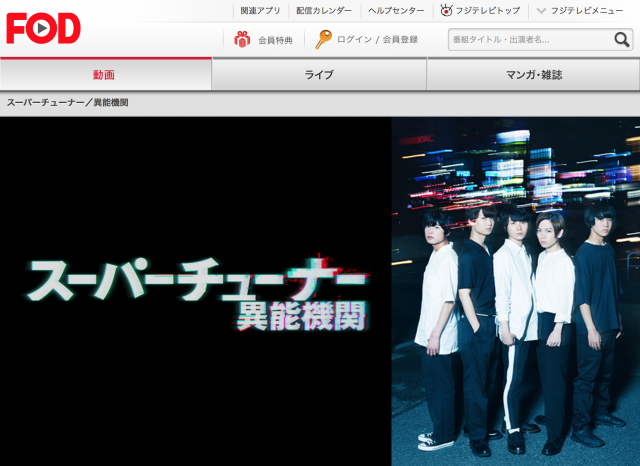Open 会員特典 member benefits
The width and height of the screenshot is (640, 466).
(276, 40)
